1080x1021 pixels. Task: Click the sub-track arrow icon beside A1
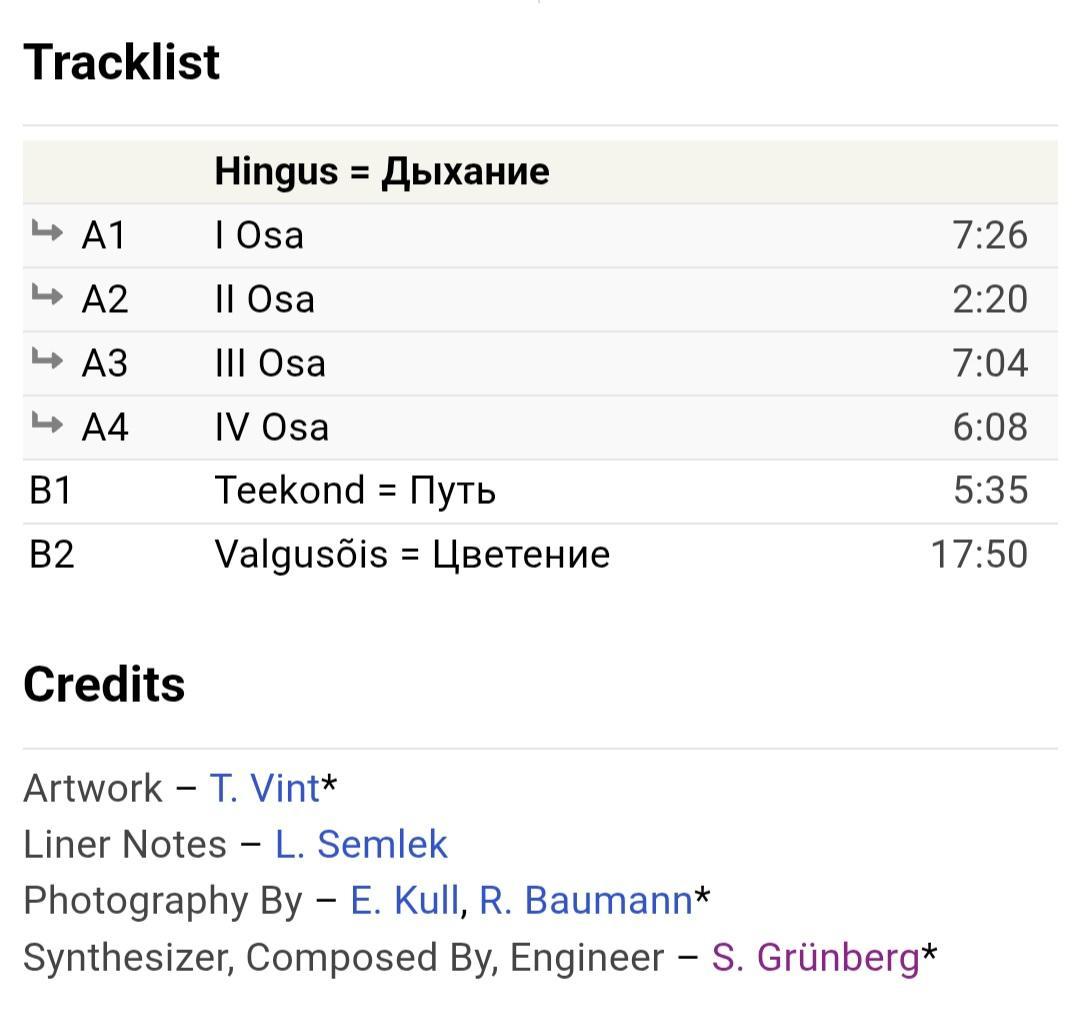pyautogui.click(x=47, y=233)
